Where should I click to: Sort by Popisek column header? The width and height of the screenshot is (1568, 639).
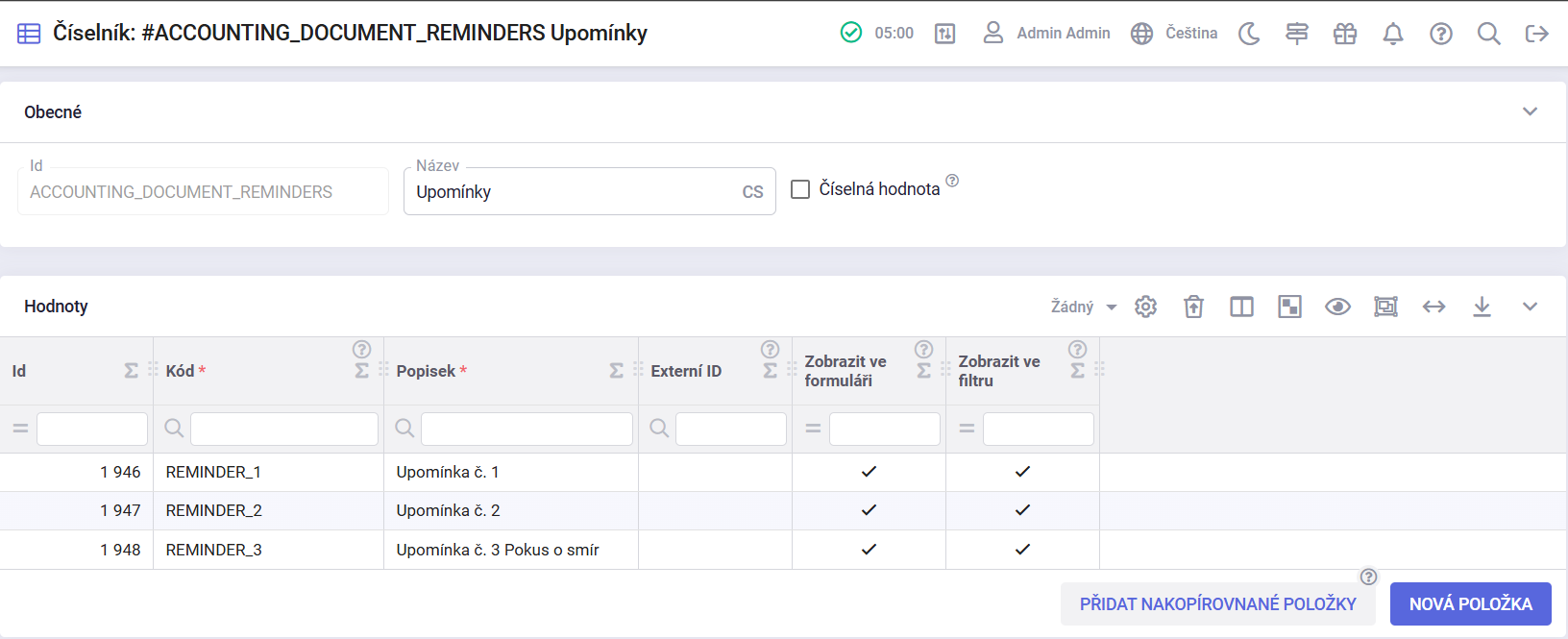(426, 371)
